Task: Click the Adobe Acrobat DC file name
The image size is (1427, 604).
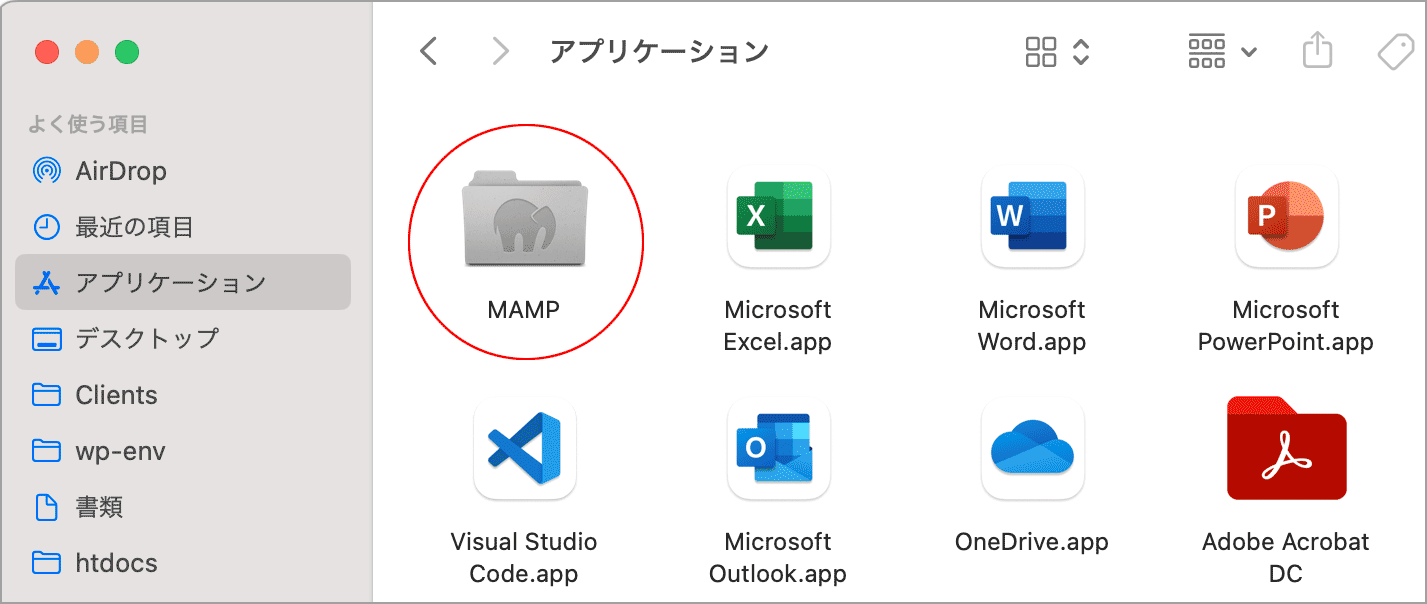Action: tap(1286, 558)
